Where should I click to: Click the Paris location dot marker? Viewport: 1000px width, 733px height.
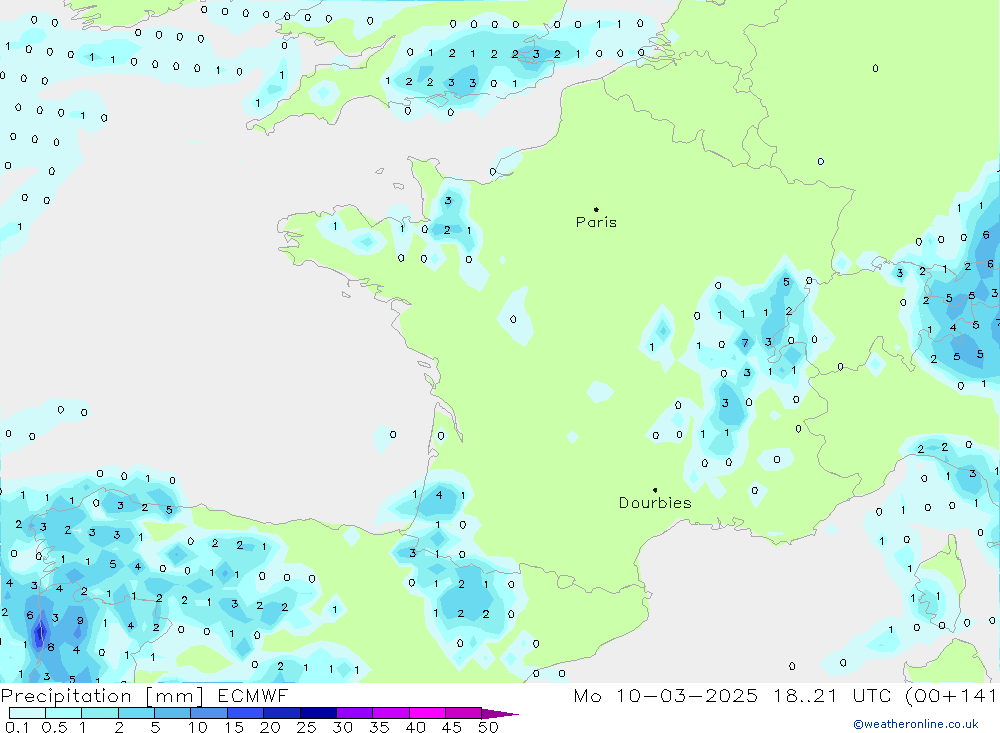coord(596,209)
